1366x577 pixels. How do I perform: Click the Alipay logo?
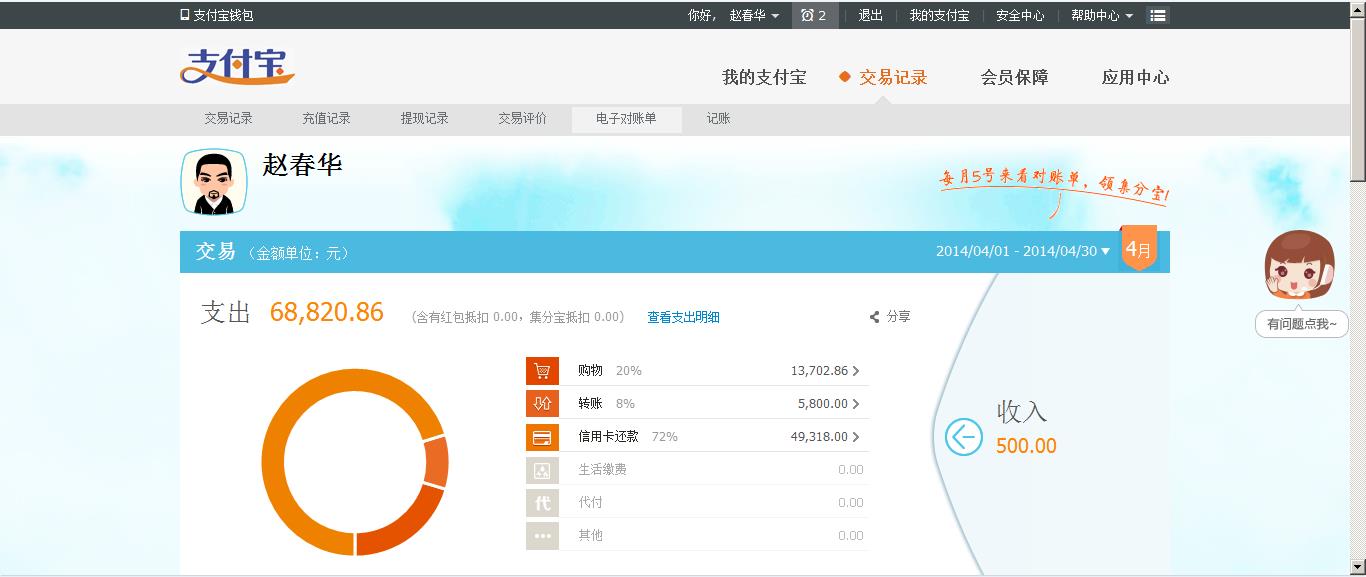[x=237, y=67]
